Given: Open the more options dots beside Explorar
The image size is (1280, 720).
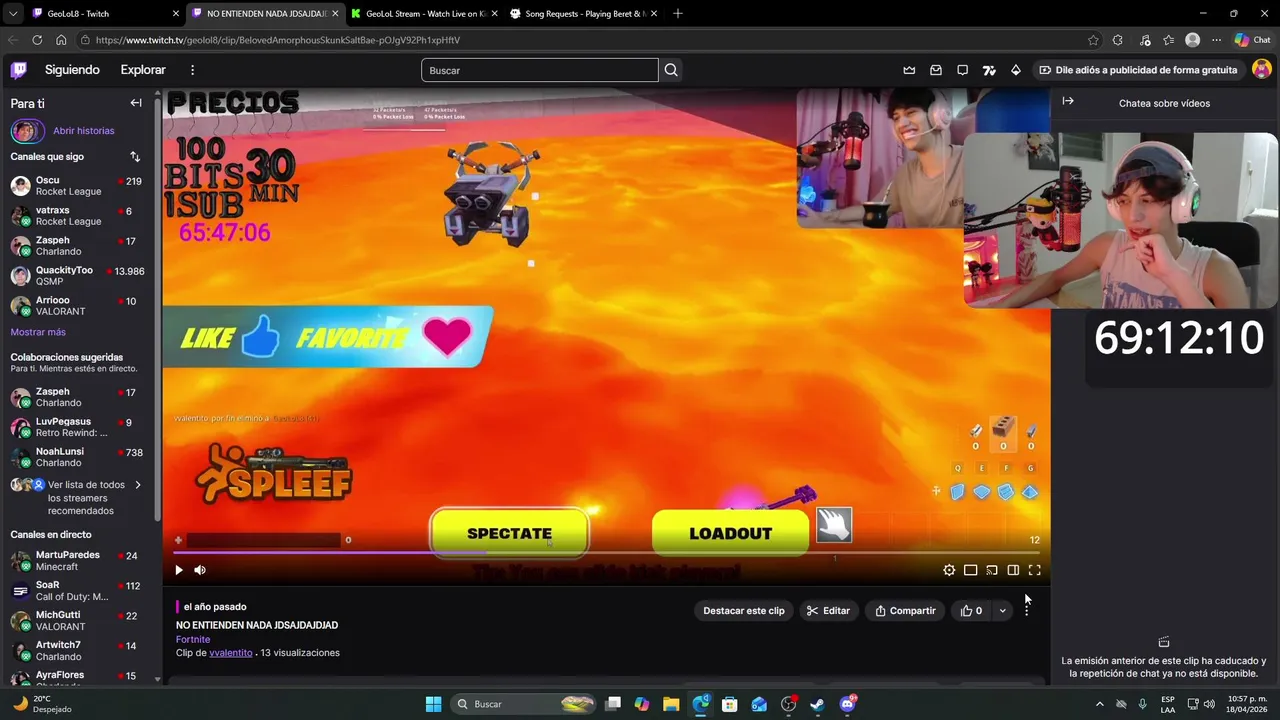Looking at the screenshot, I should click(192, 70).
